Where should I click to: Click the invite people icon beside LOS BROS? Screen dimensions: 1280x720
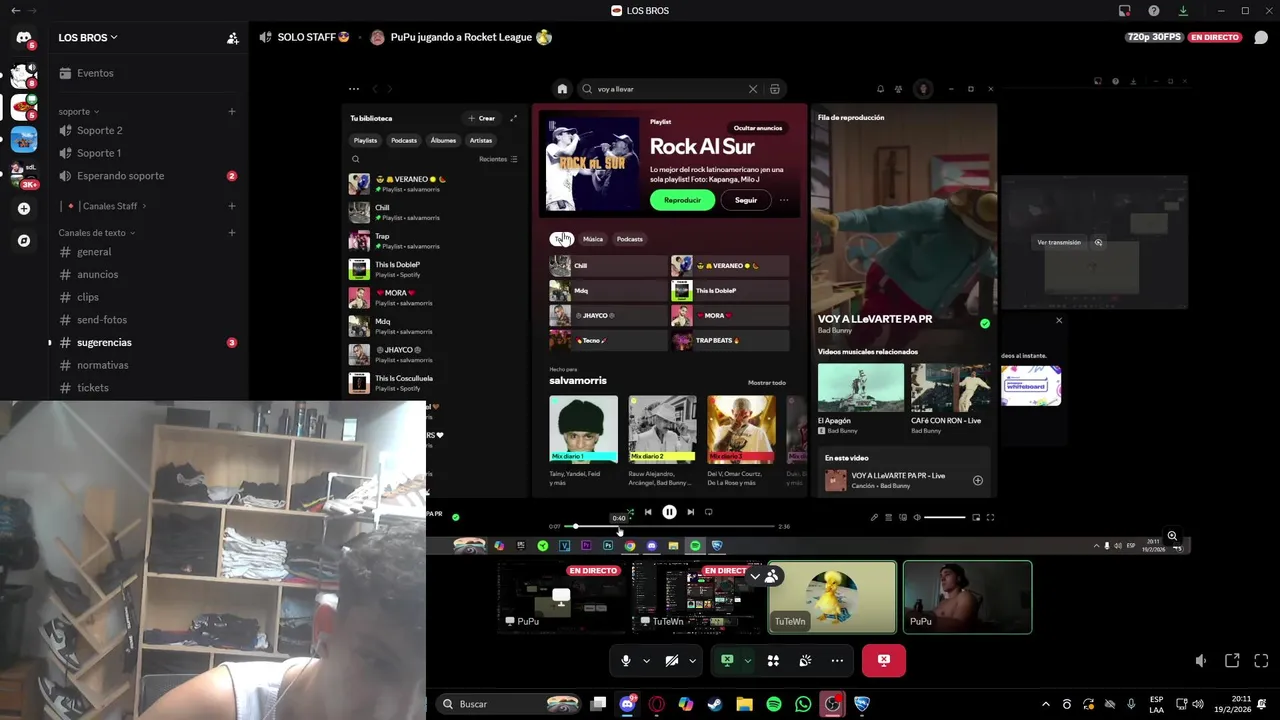[232, 38]
